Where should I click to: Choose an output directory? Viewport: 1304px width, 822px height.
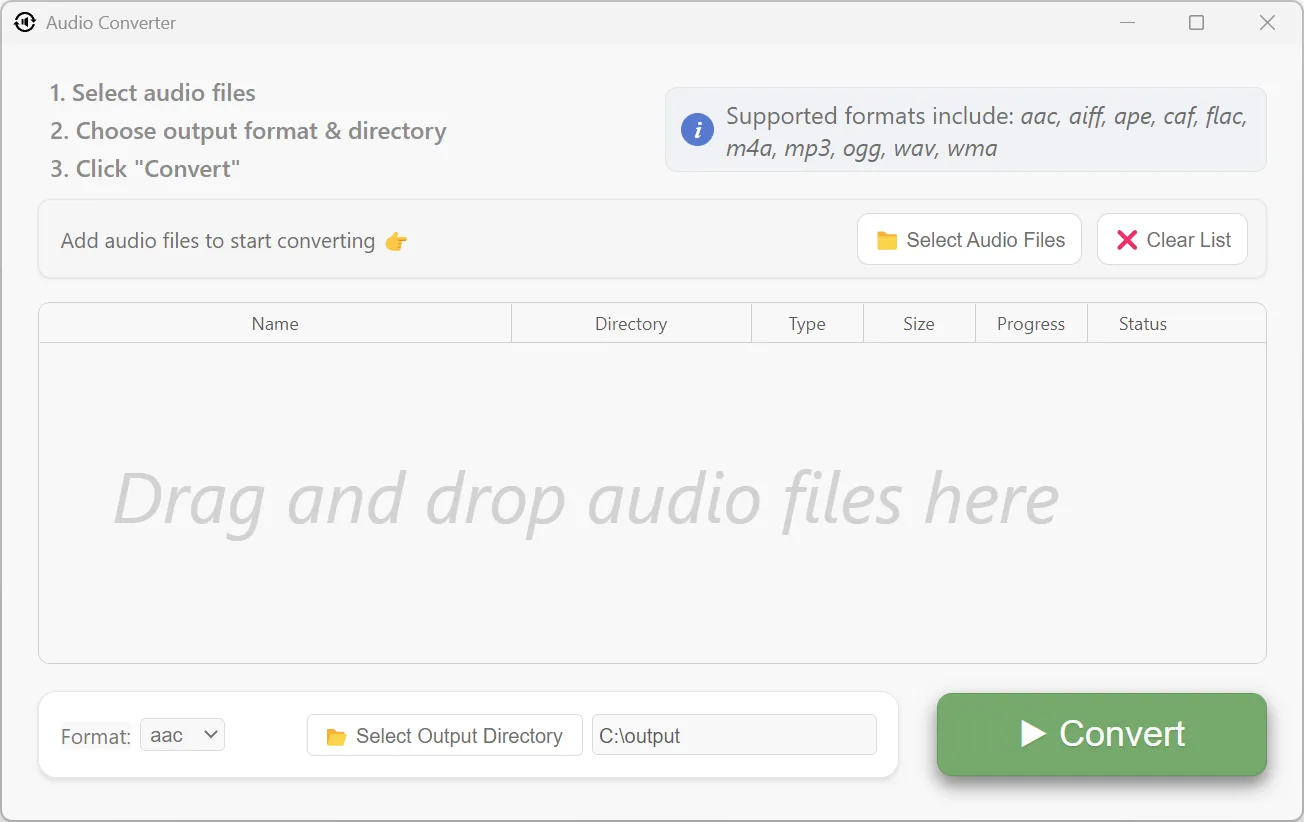point(444,735)
